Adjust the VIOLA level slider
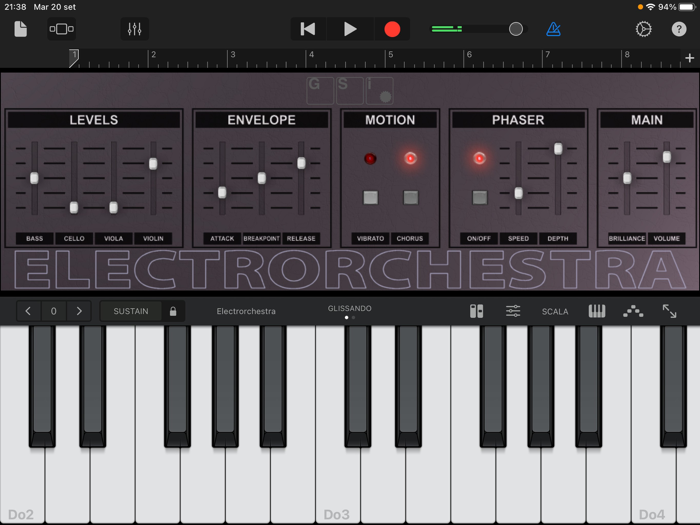Screen dimensions: 700x525 coord(113,208)
